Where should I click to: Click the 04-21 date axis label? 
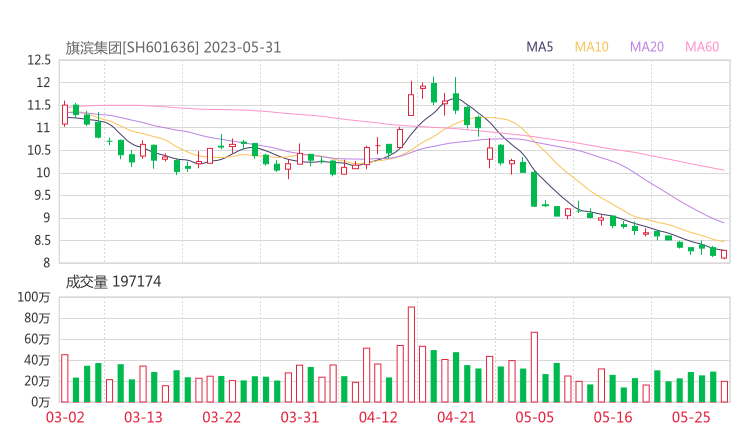point(456,417)
